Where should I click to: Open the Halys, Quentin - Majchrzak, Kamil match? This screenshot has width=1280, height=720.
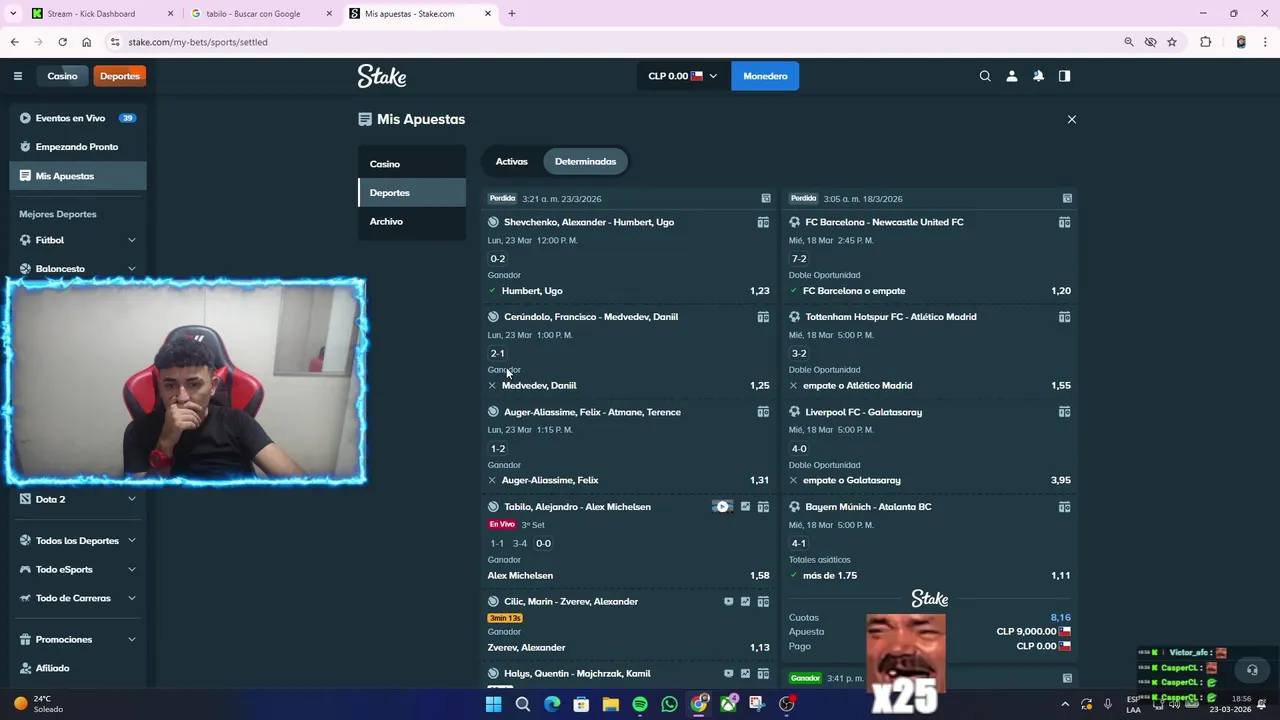[x=577, y=674]
